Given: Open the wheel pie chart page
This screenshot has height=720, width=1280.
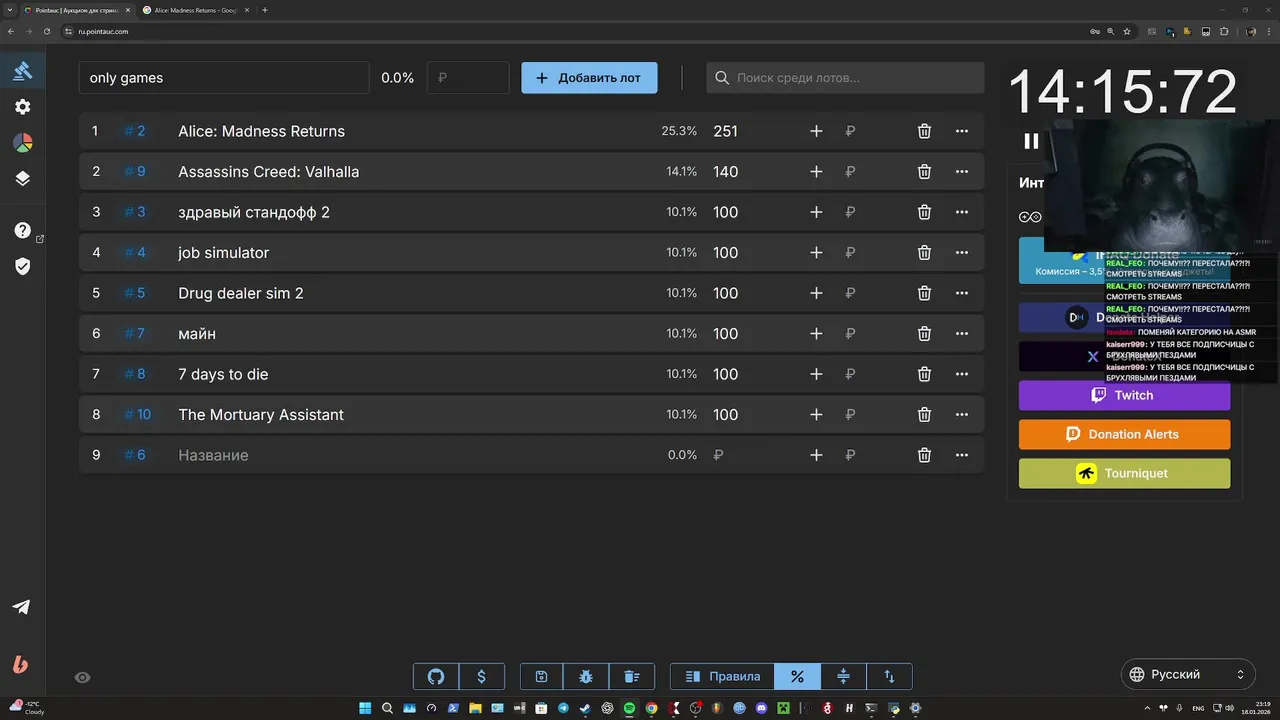Looking at the screenshot, I should (22, 143).
